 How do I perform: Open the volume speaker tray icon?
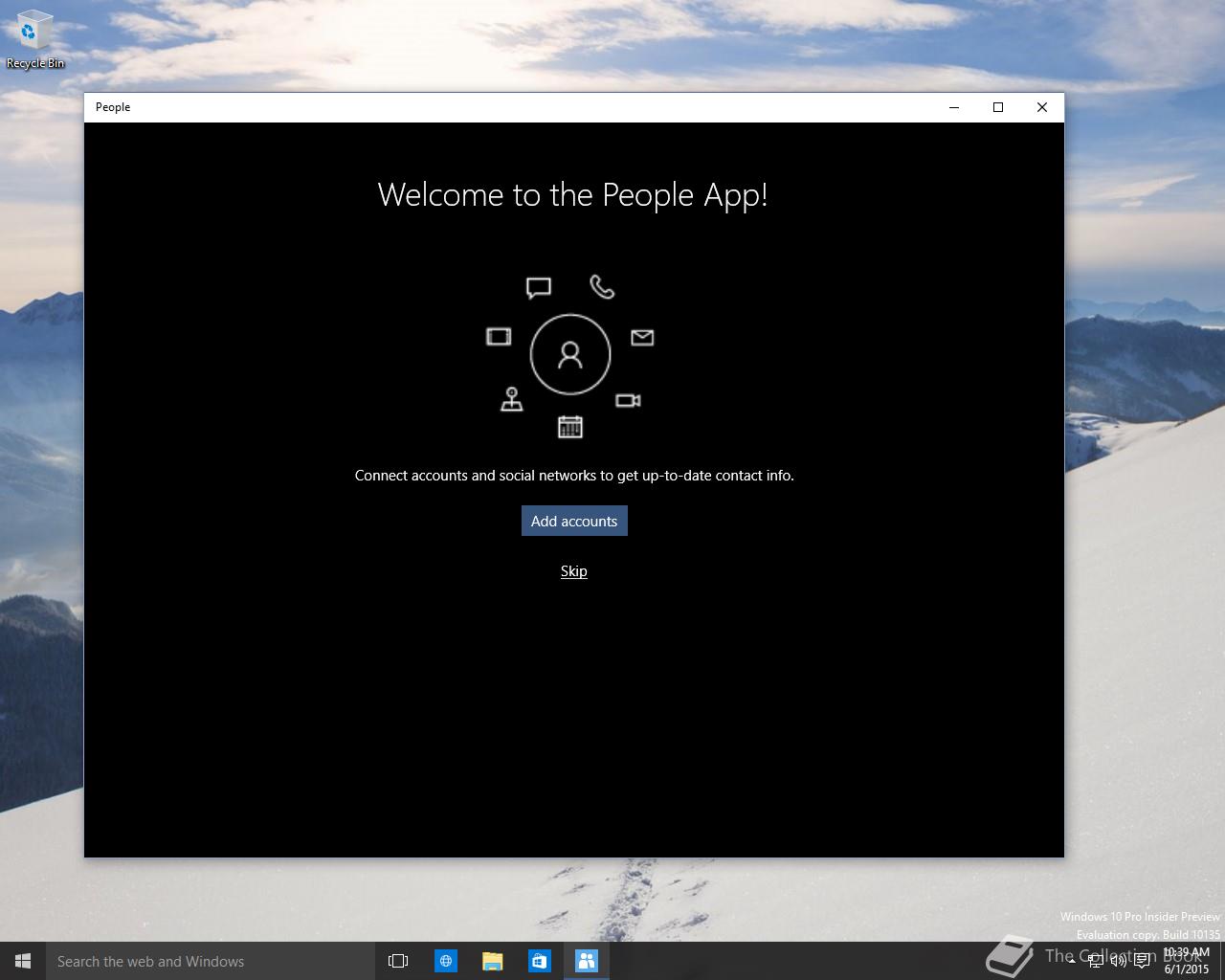[1118, 961]
